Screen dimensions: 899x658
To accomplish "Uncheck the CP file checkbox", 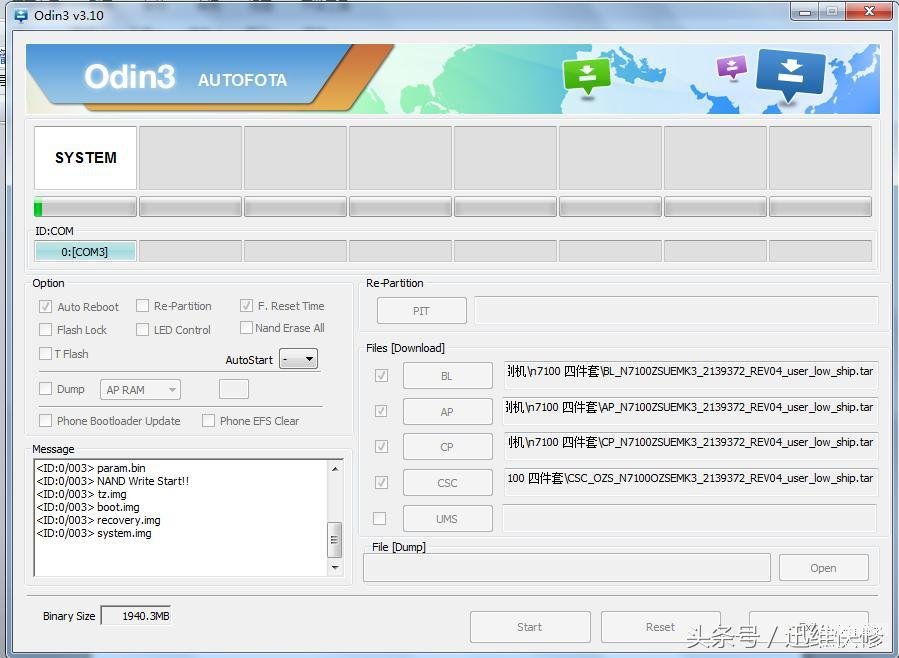I will click(x=381, y=446).
